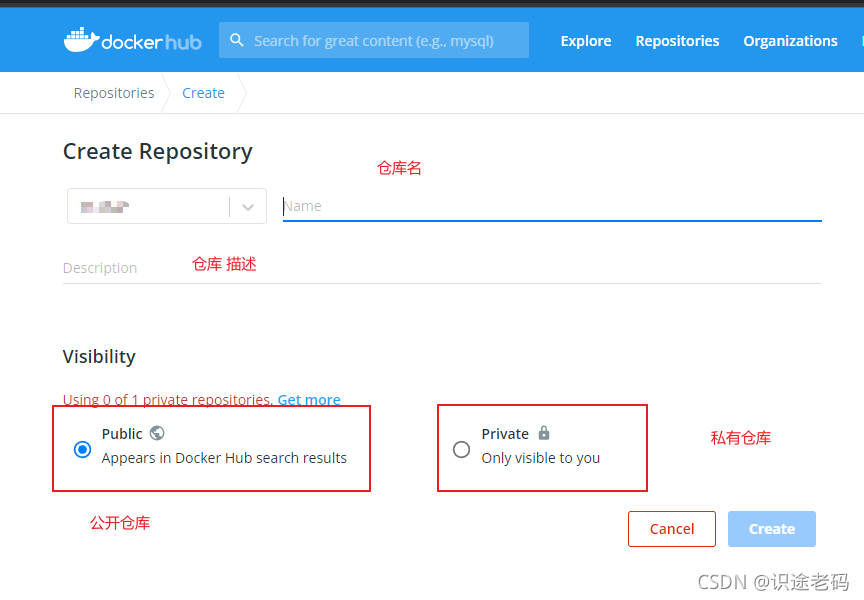Click the search magnifier icon
Screen dimensions: 864x600
(x=236, y=40)
